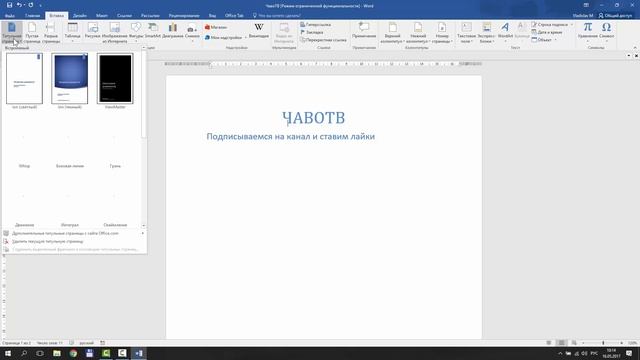Image resolution: width=640 pixels, height=360 pixels.
Task: Open Windows taskbar search
Action: pos(24,353)
